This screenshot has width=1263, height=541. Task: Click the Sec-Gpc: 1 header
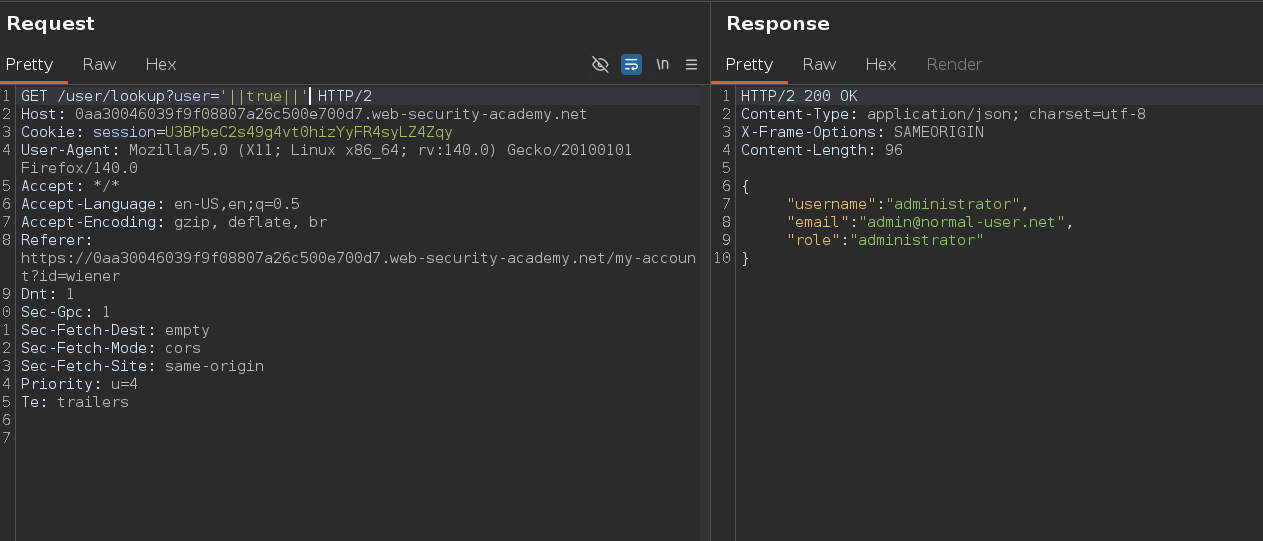coord(65,312)
